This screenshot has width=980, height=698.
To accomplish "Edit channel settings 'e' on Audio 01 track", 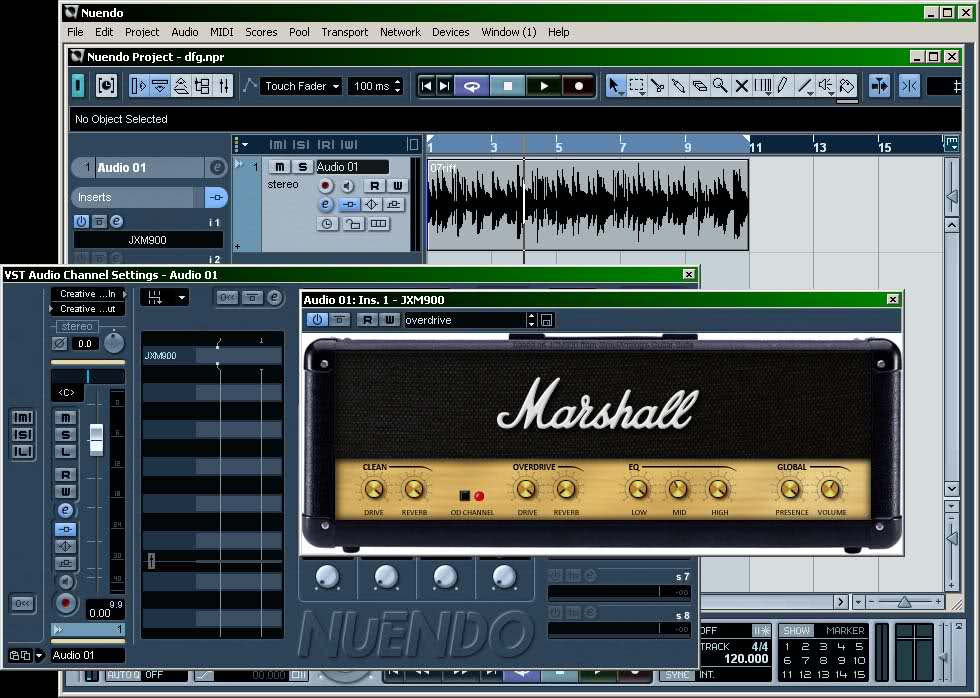I will pos(325,204).
